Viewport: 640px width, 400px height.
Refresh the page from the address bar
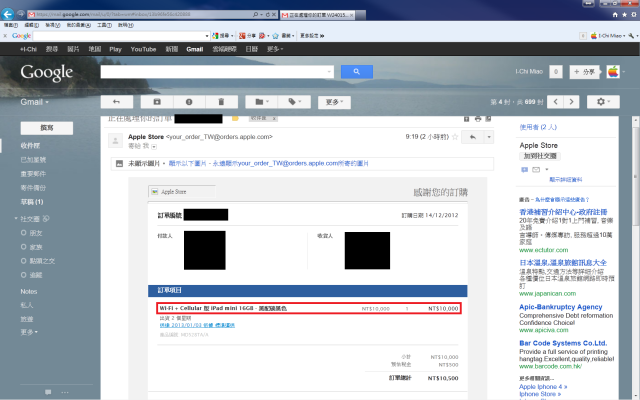267,14
